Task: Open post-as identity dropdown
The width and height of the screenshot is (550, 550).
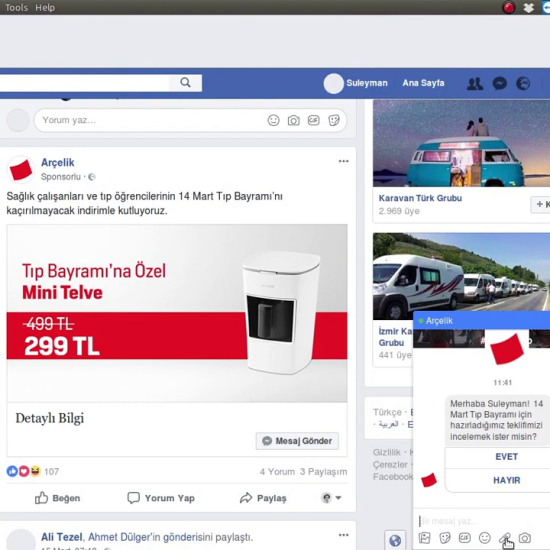Action: 331,498
